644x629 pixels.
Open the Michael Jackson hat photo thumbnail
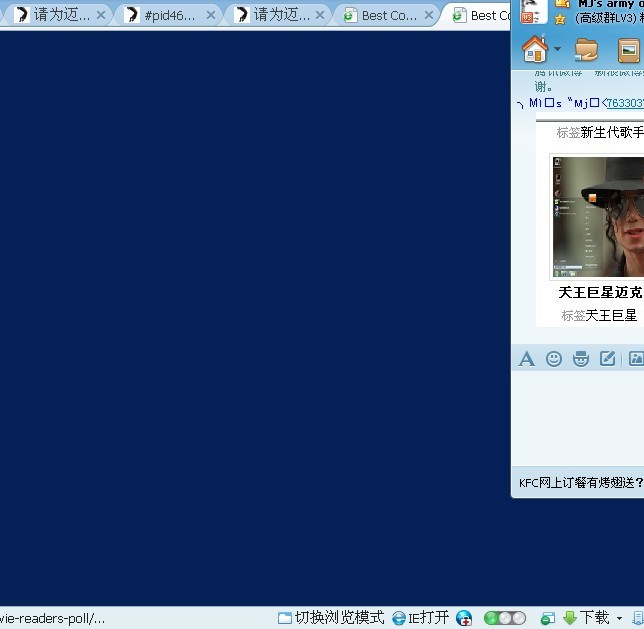click(x=598, y=216)
